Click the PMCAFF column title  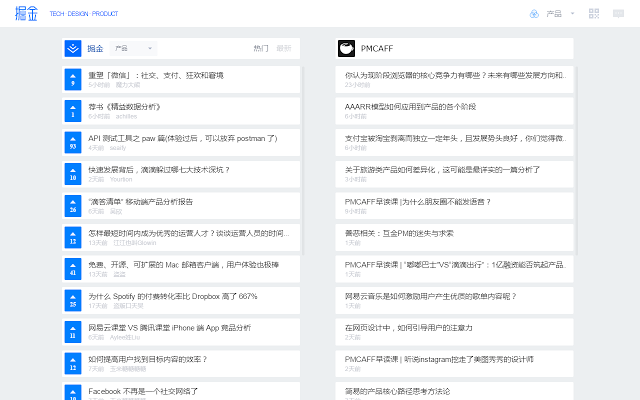pyautogui.click(x=377, y=49)
